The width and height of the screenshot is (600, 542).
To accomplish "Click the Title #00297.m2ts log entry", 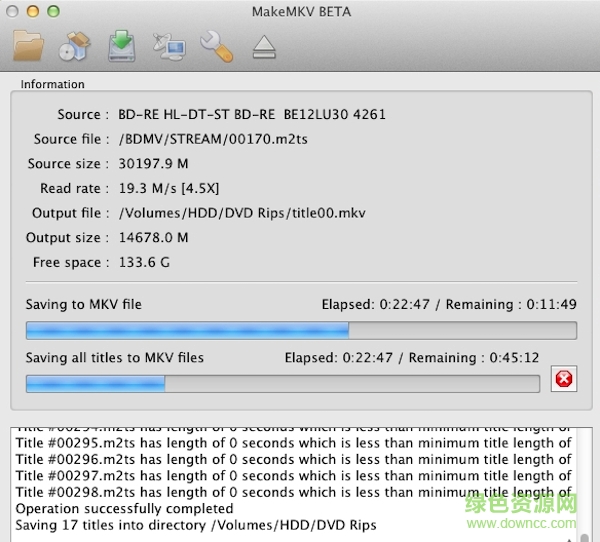I will point(290,475).
